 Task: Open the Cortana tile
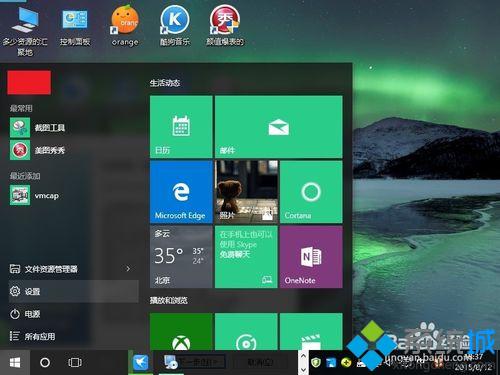coord(311,192)
